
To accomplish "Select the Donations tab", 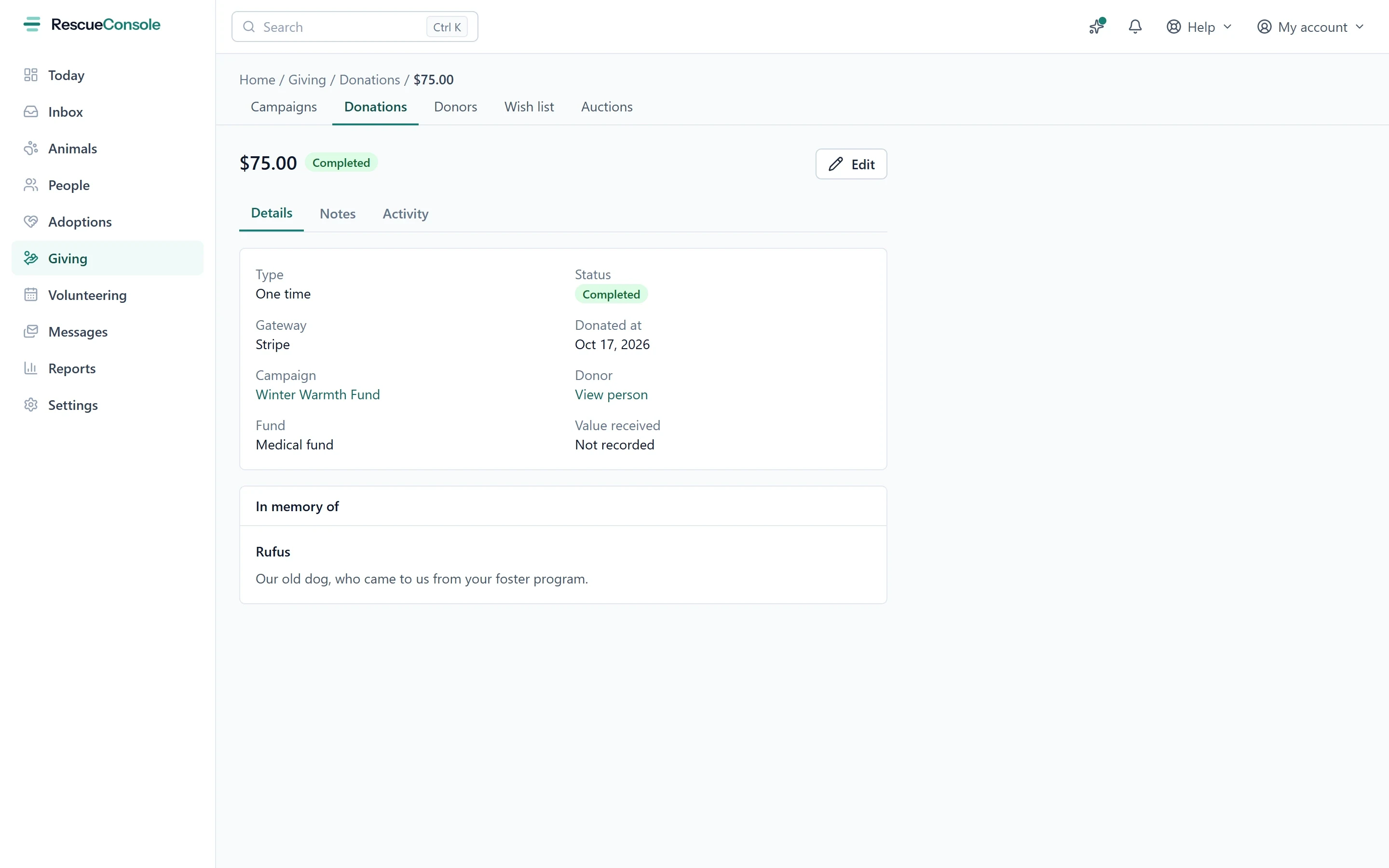I will (375, 107).
